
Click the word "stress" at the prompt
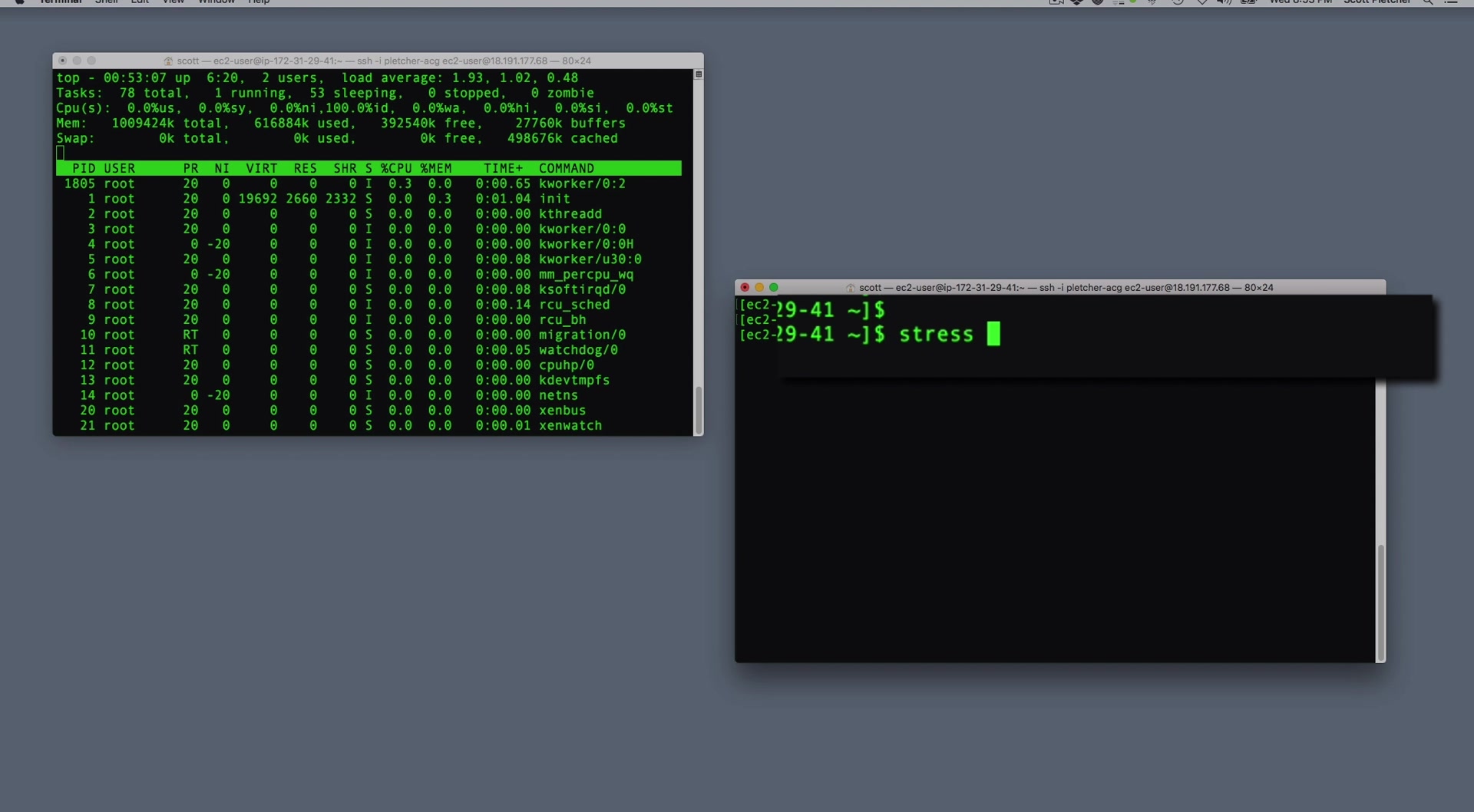point(936,335)
